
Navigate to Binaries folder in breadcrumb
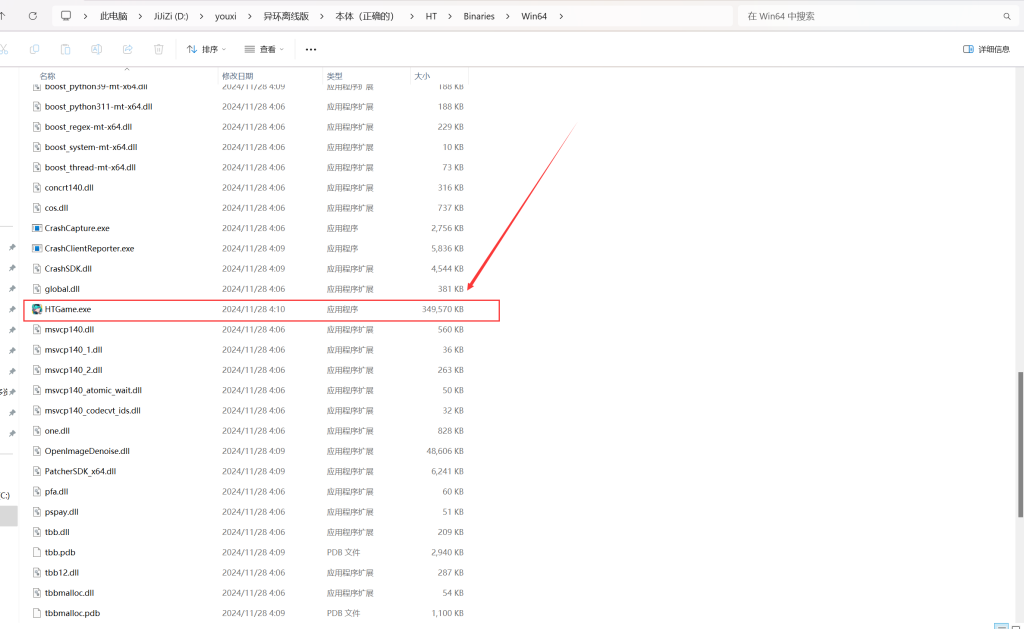point(478,16)
